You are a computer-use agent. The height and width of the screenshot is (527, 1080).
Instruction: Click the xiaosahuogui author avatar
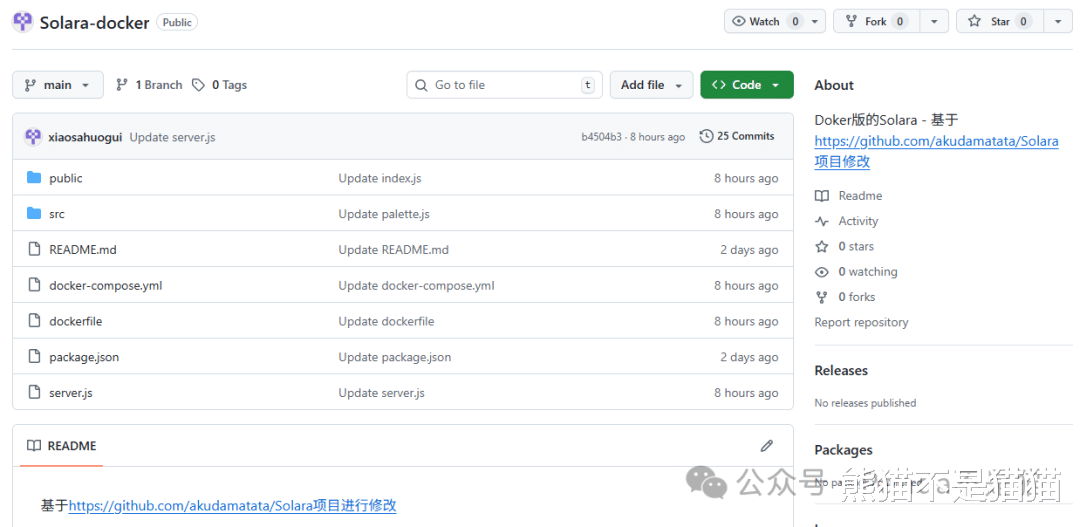coord(33,136)
